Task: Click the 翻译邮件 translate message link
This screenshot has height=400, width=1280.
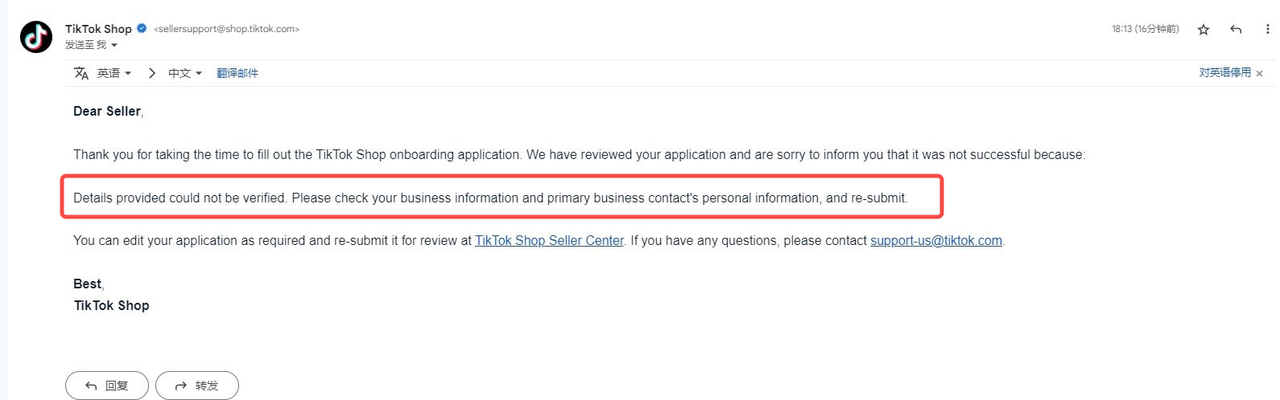Action: (237, 73)
